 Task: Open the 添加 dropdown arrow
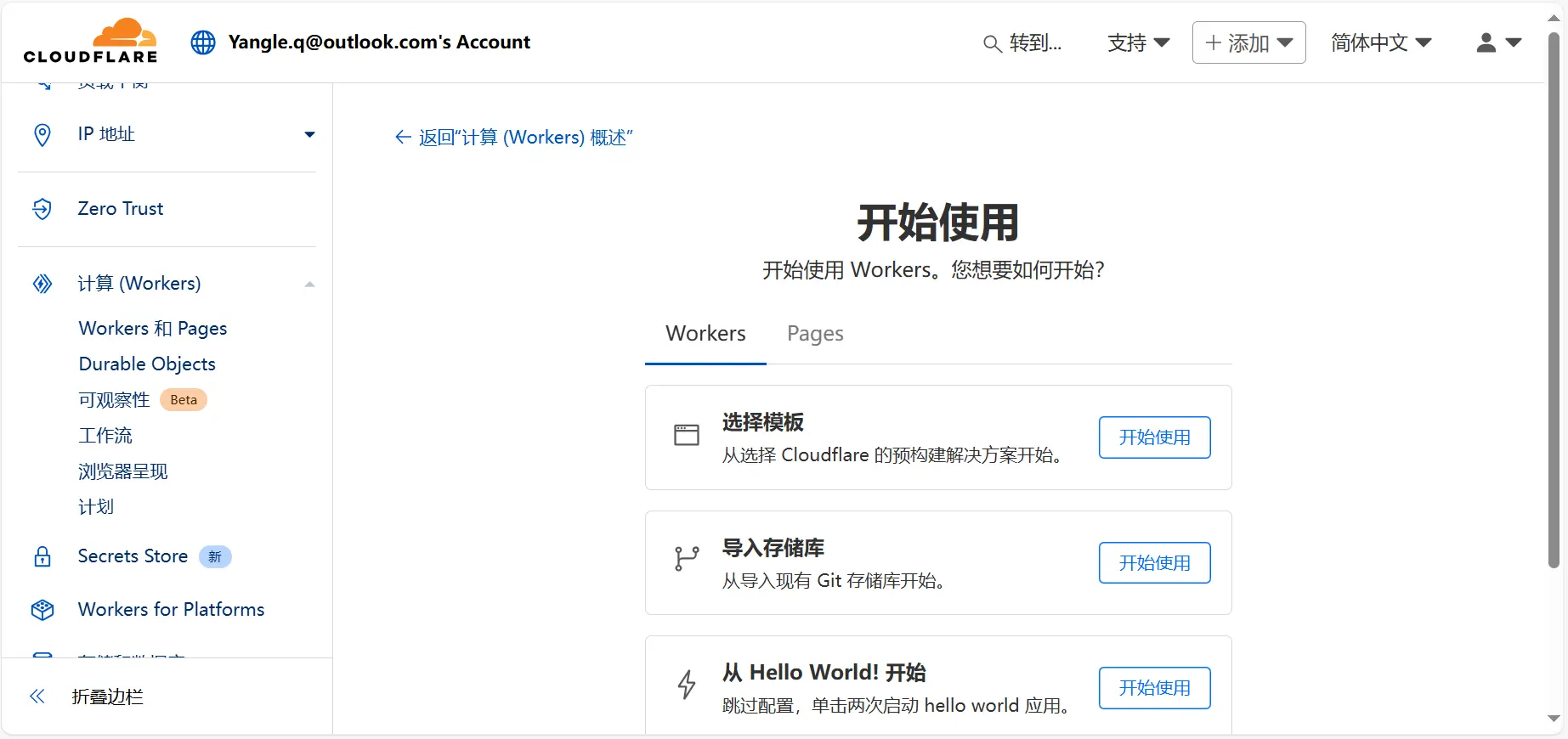tap(1285, 42)
